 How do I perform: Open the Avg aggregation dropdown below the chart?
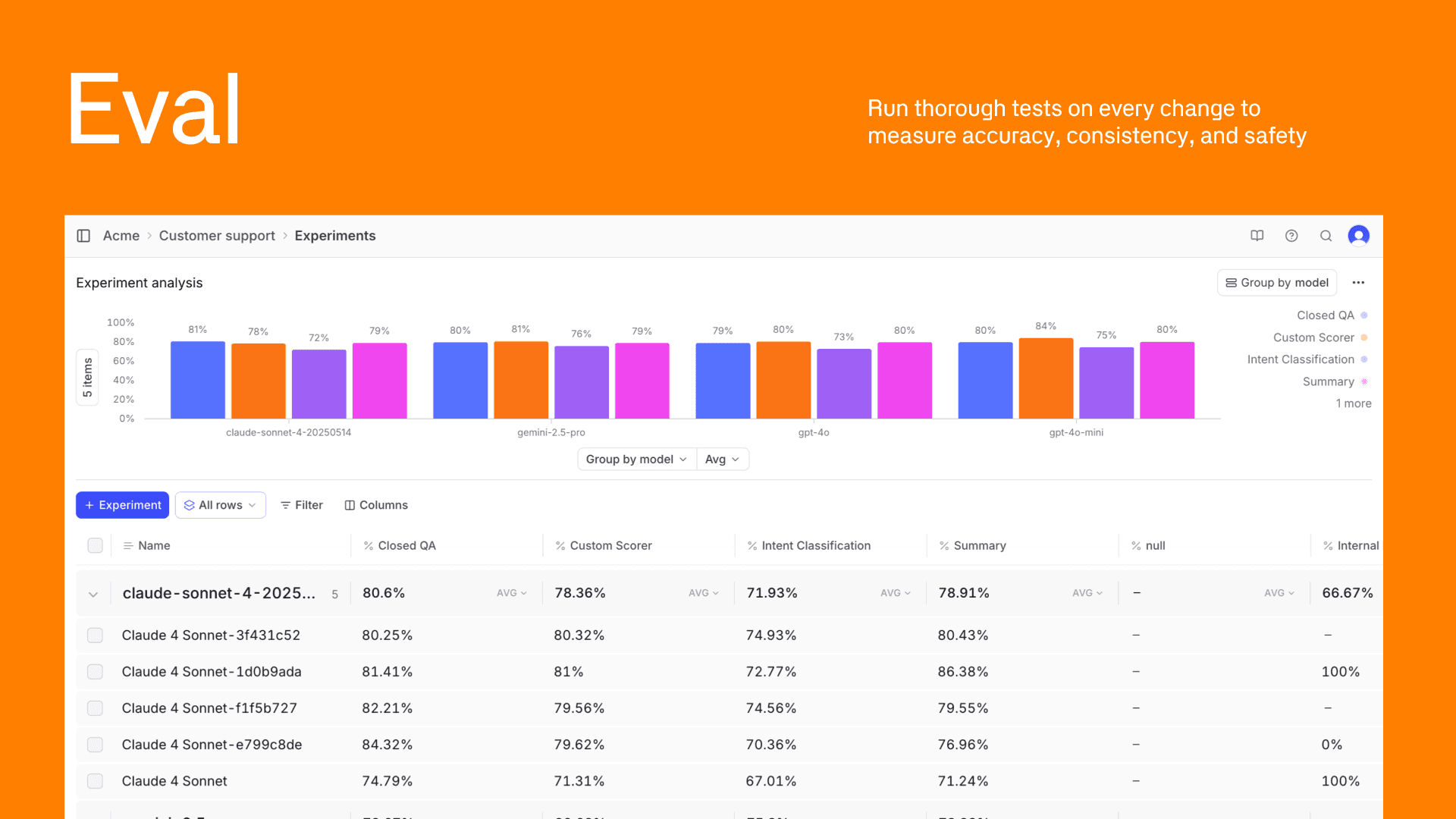tap(722, 460)
